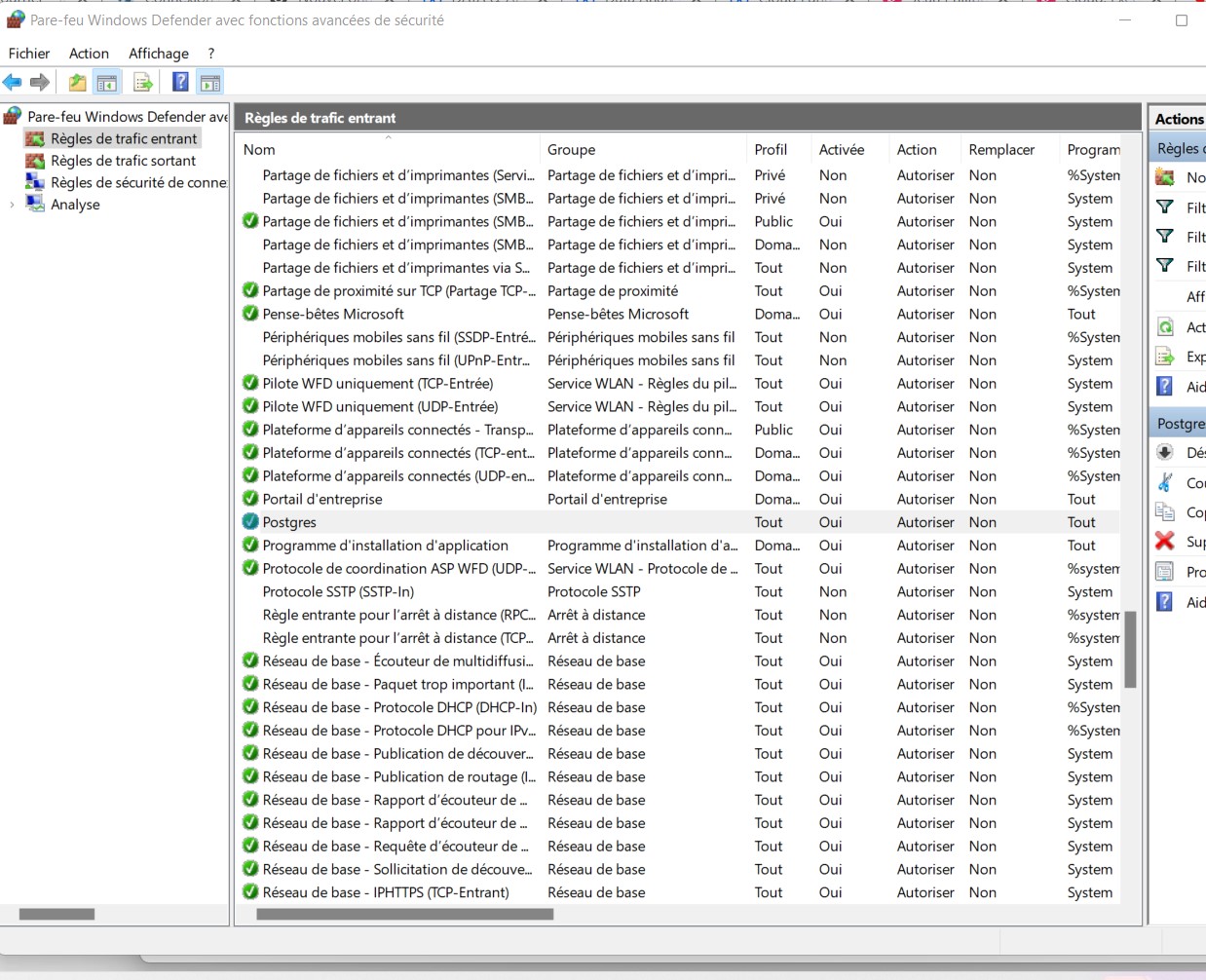The width and height of the screenshot is (1206, 980).
Task: Click the Actions pane title header
Action: 1178,119
